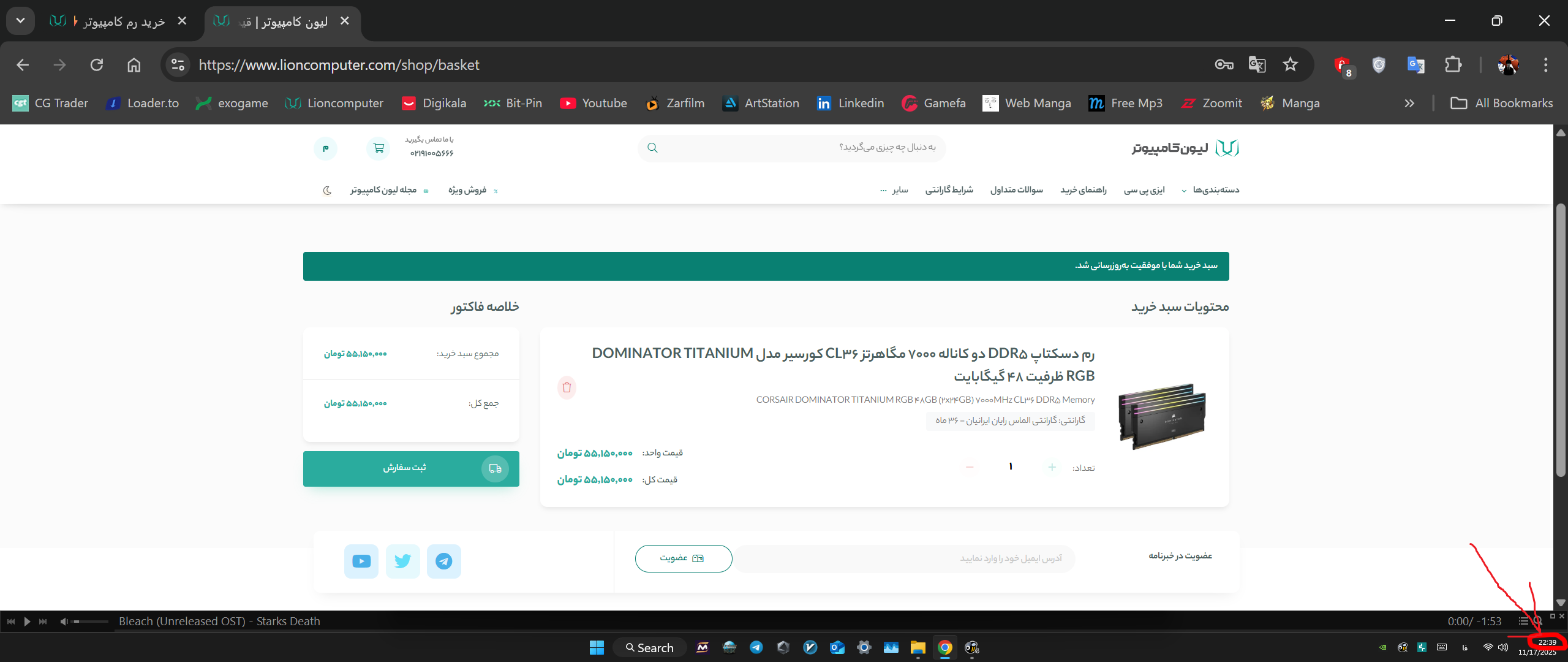Adjust the music player volume slider
Image resolution: width=1568 pixels, height=662 pixels.
pos(90,622)
